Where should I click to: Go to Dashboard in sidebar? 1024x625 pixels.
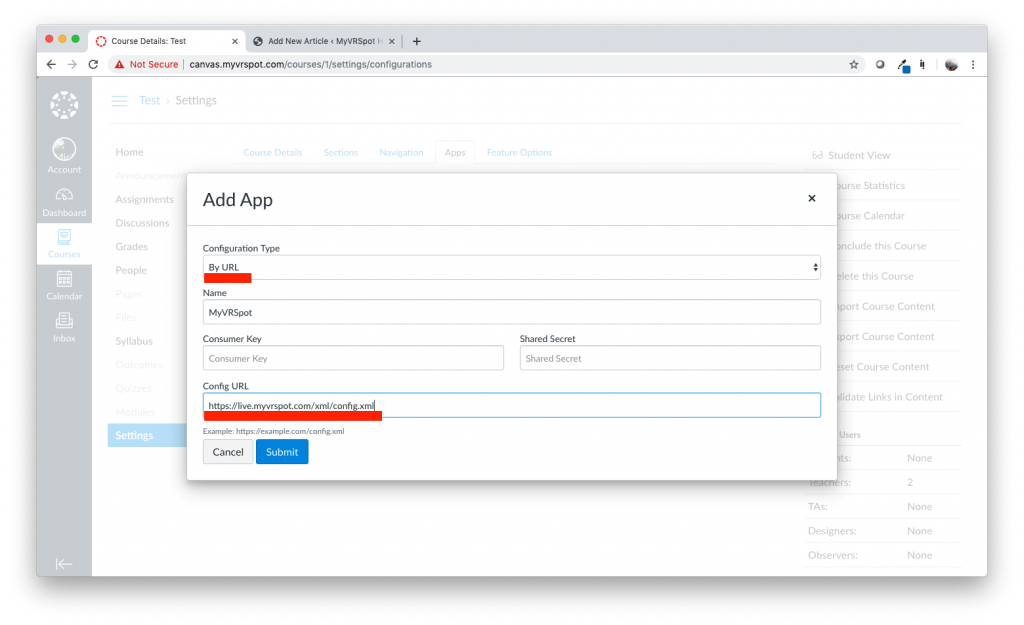64,201
